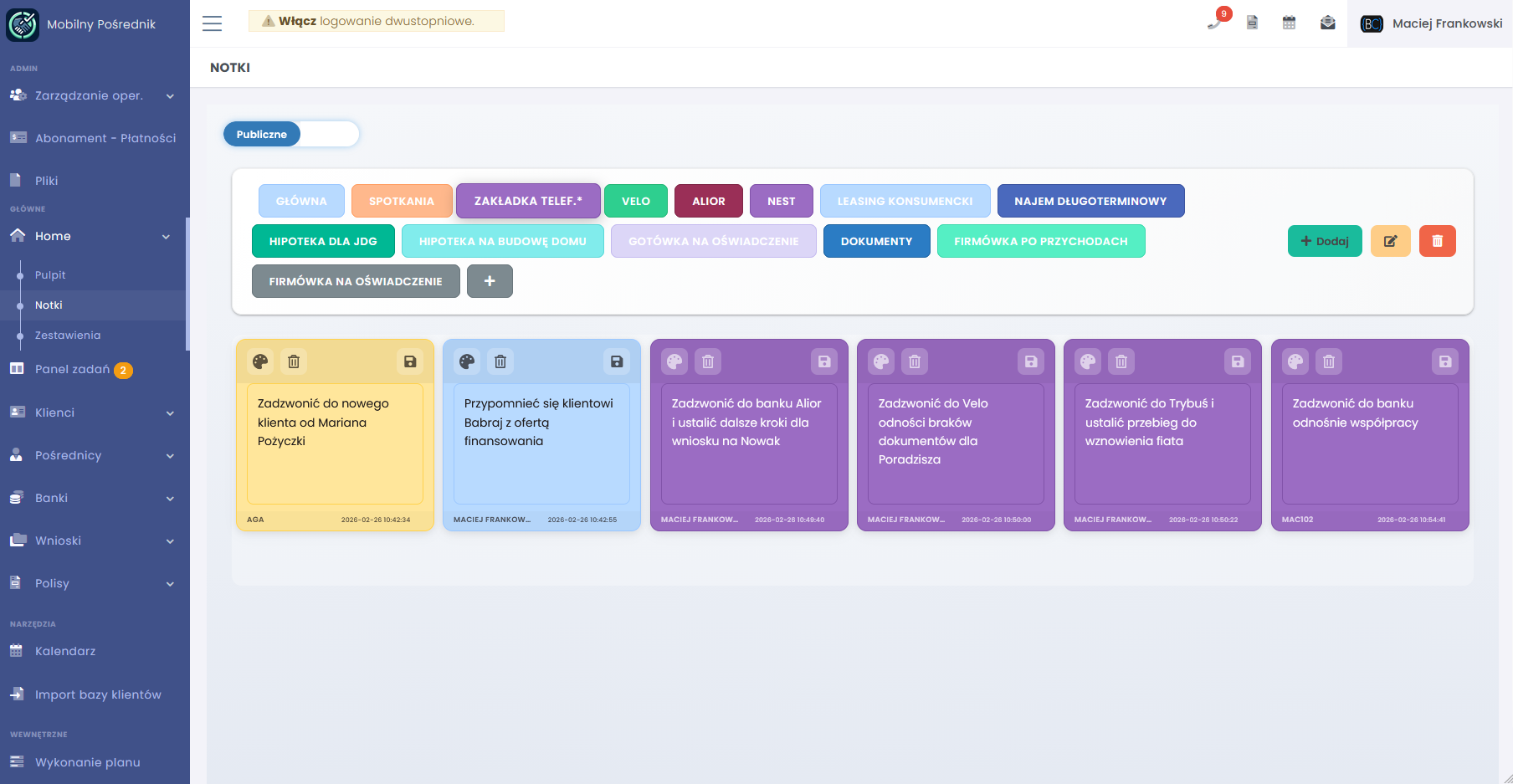The width and height of the screenshot is (1513, 784).
Task: Expand the Banki sidebar section
Action: coord(92,498)
